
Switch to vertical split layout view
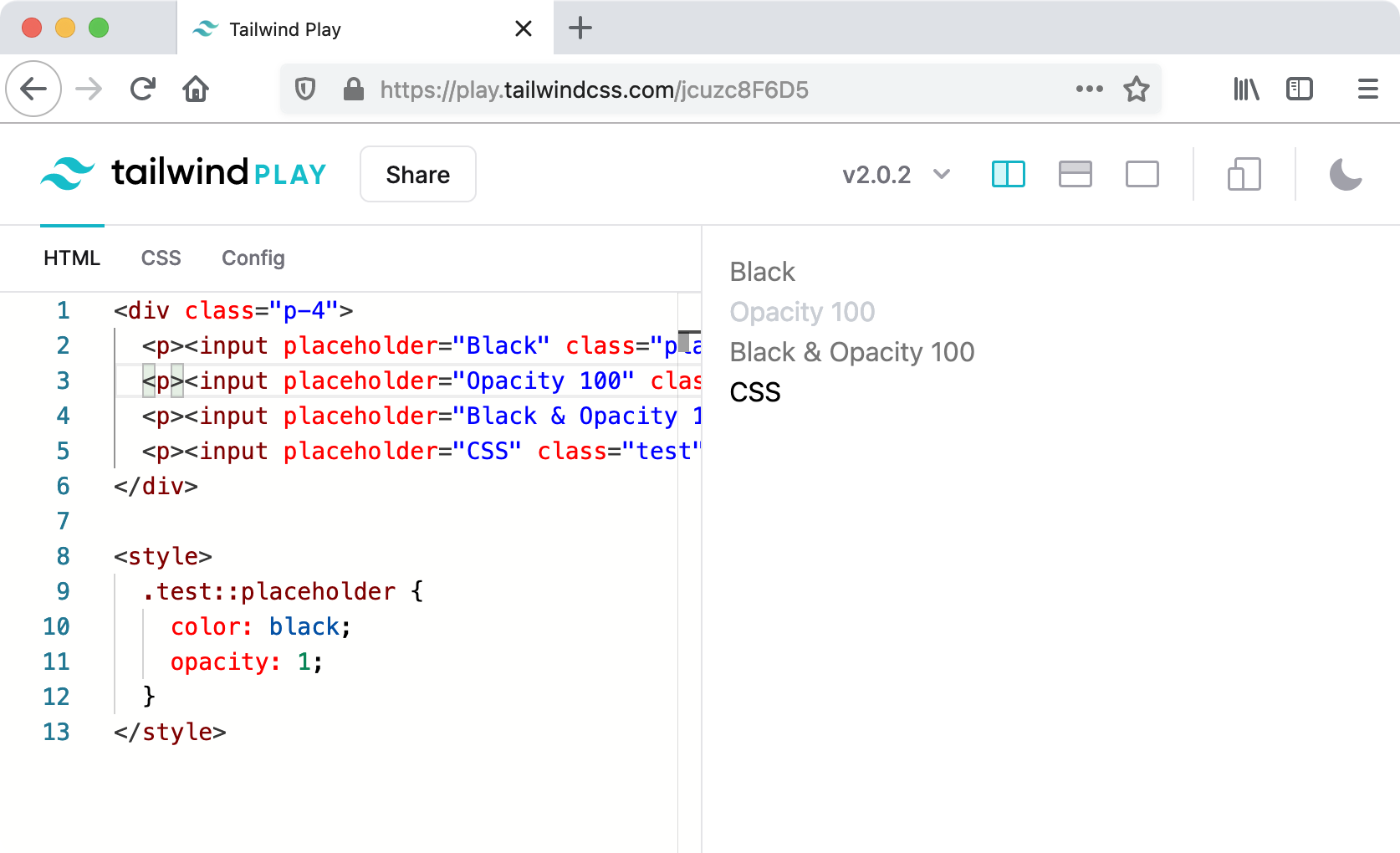click(x=1008, y=174)
